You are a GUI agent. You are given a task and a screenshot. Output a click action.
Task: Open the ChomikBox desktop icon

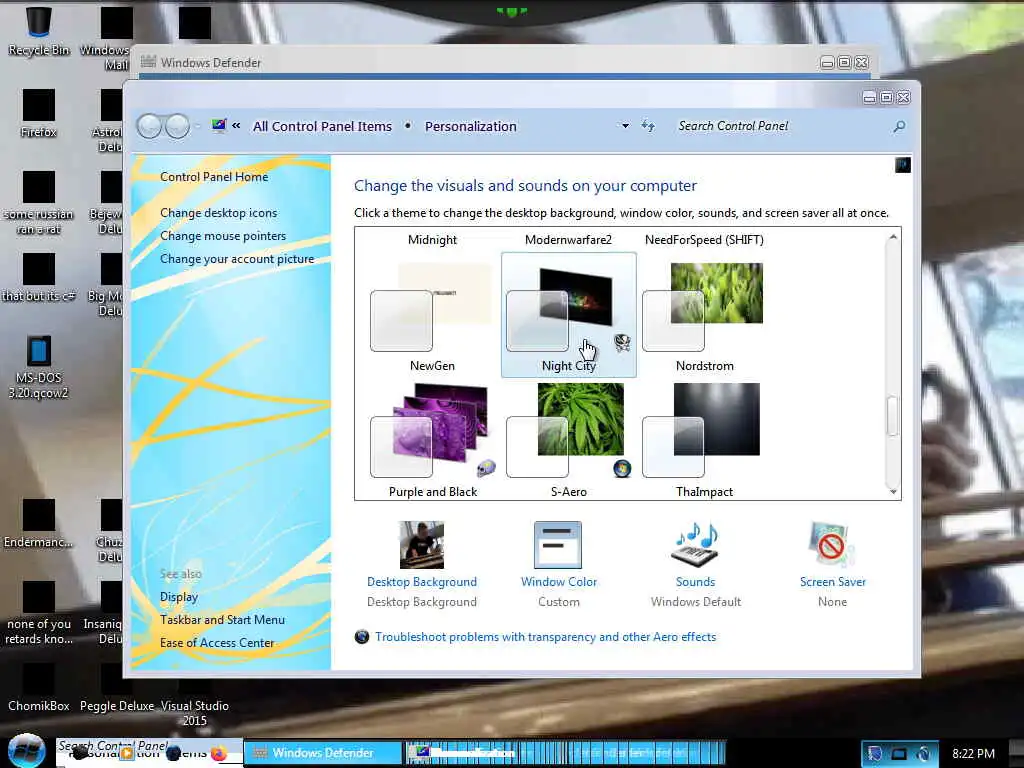pyautogui.click(x=39, y=688)
